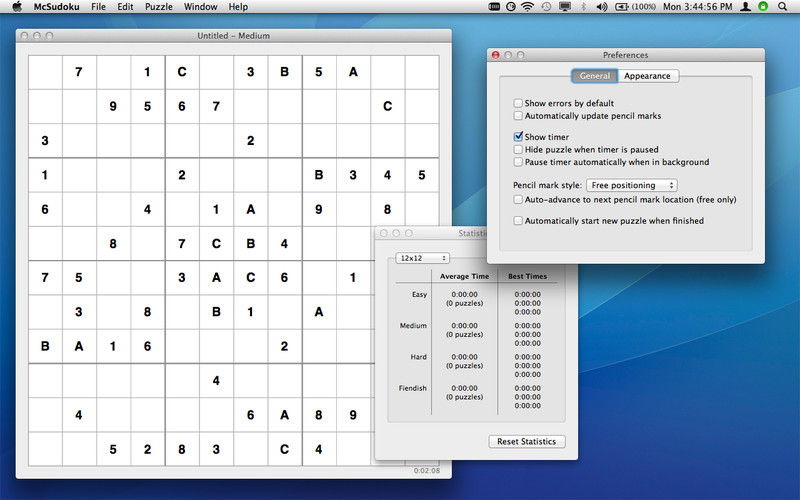Open the Pencil mark style dropdown
This screenshot has width=800, height=500.
point(632,185)
